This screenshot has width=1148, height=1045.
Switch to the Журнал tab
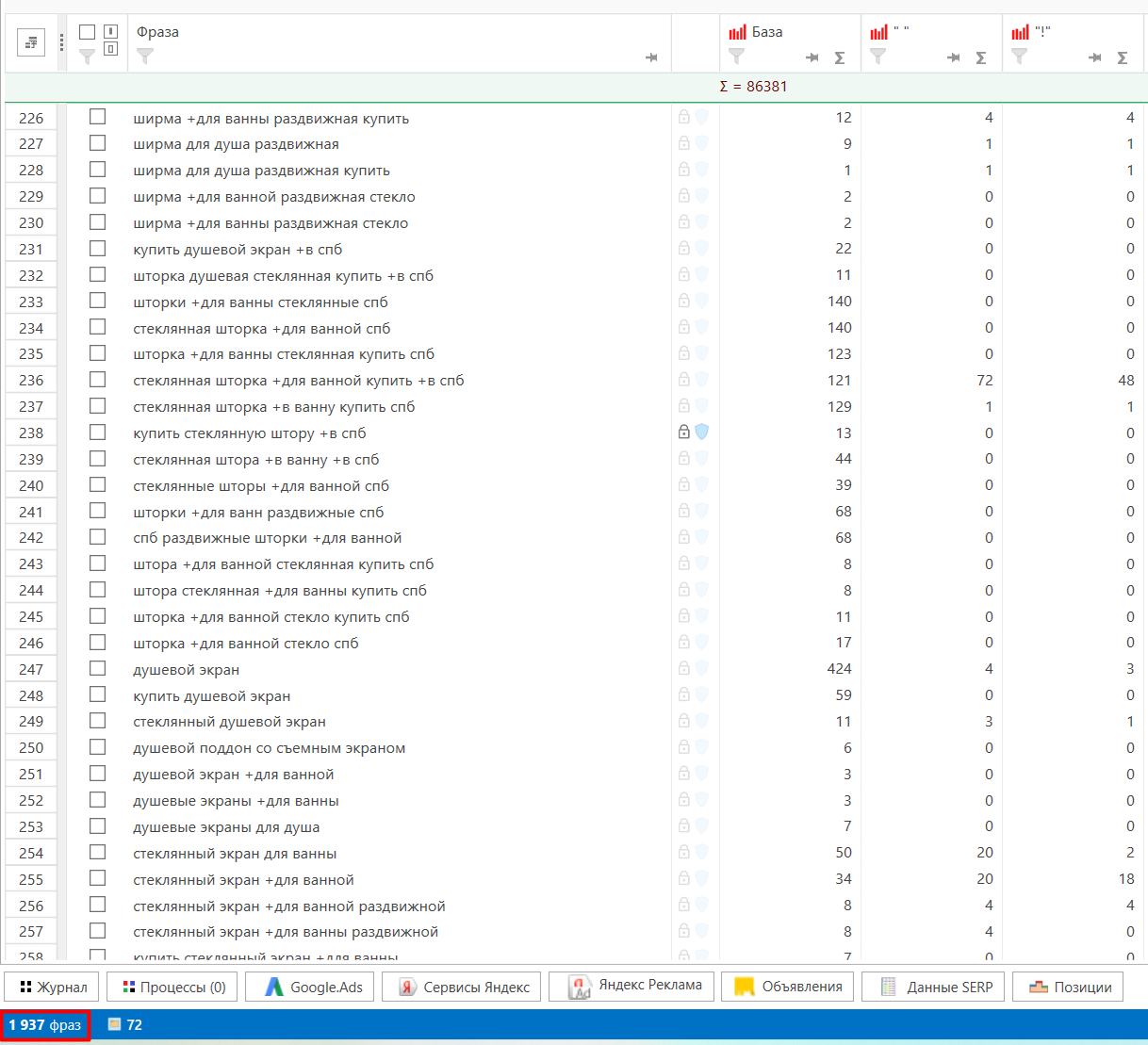[53, 987]
